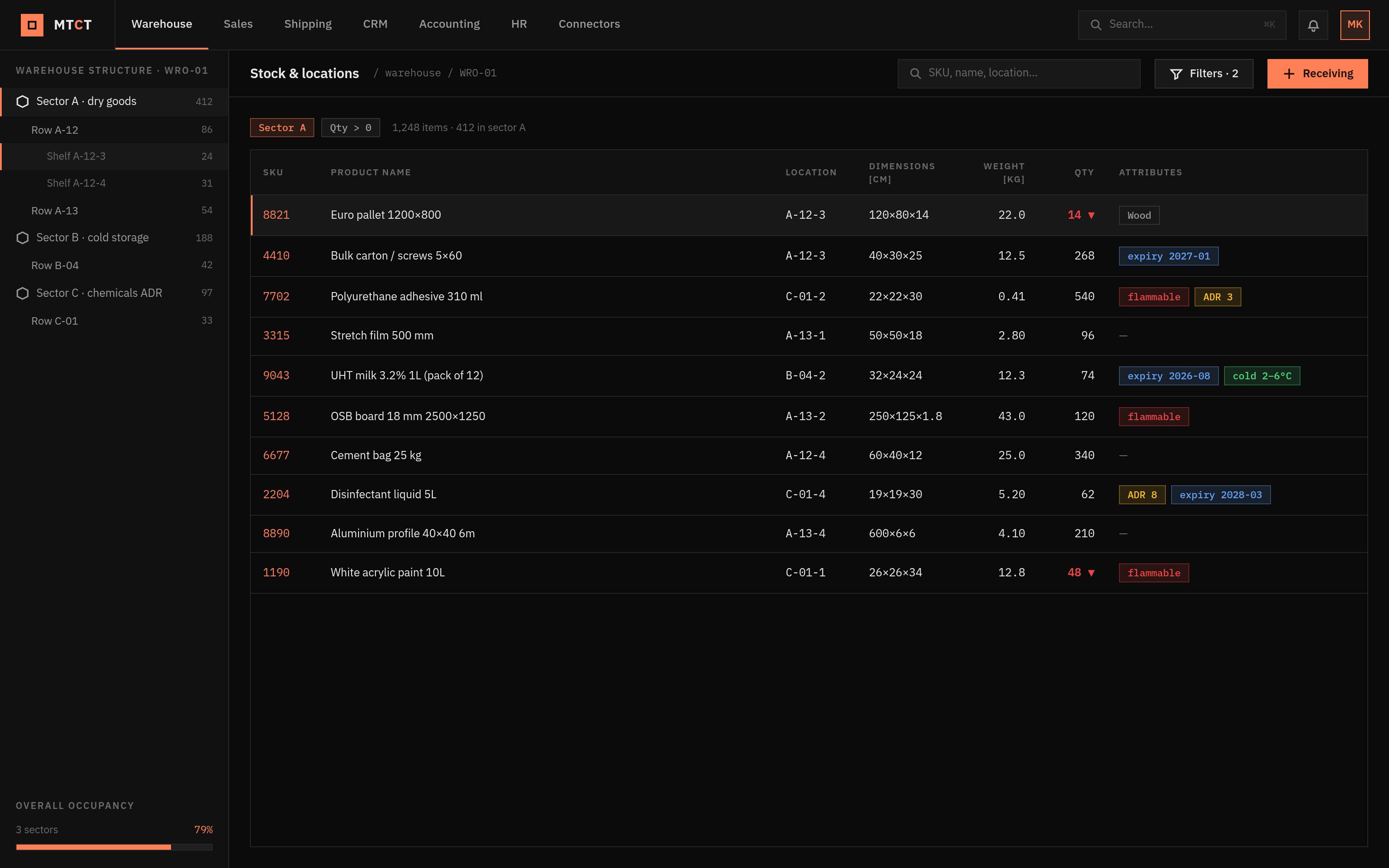Sort by the Qty column header
1389x868 pixels.
1084,172
